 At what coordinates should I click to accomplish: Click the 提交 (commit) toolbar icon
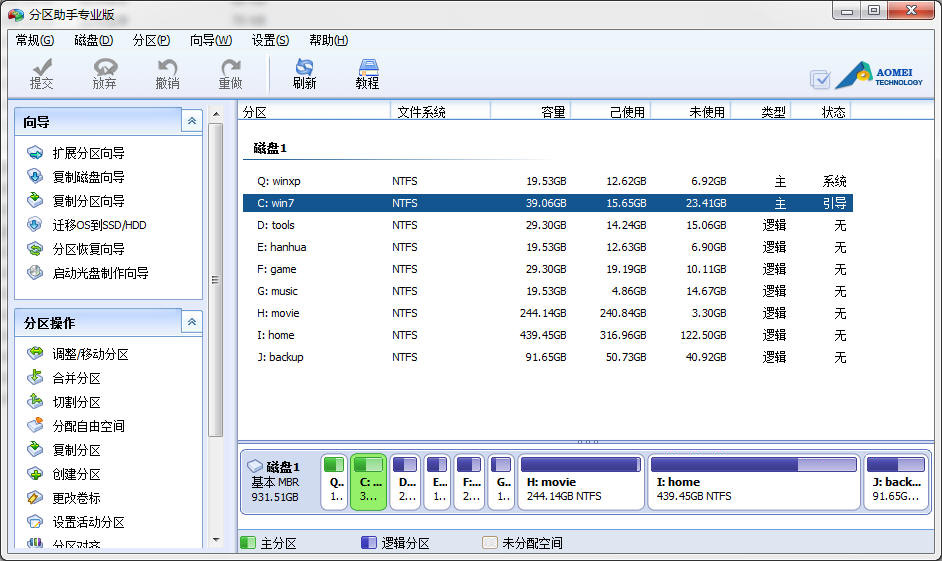[42, 73]
